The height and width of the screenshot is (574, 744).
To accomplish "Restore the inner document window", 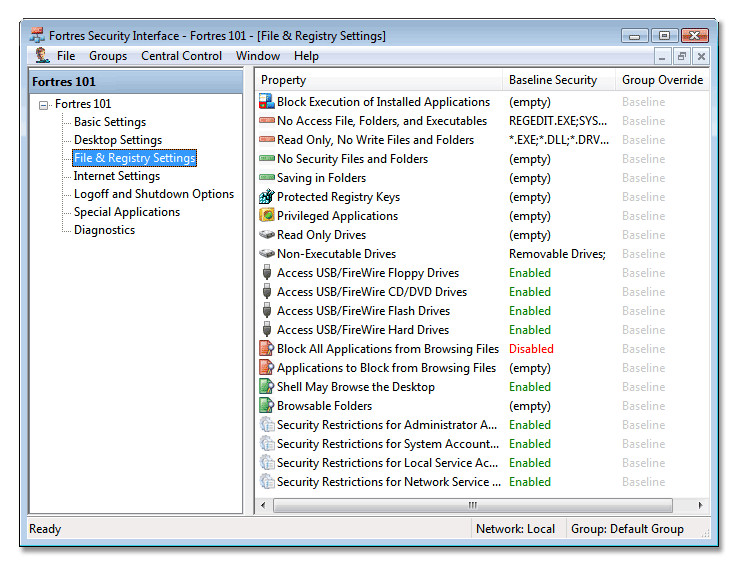I will tap(682, 57).
